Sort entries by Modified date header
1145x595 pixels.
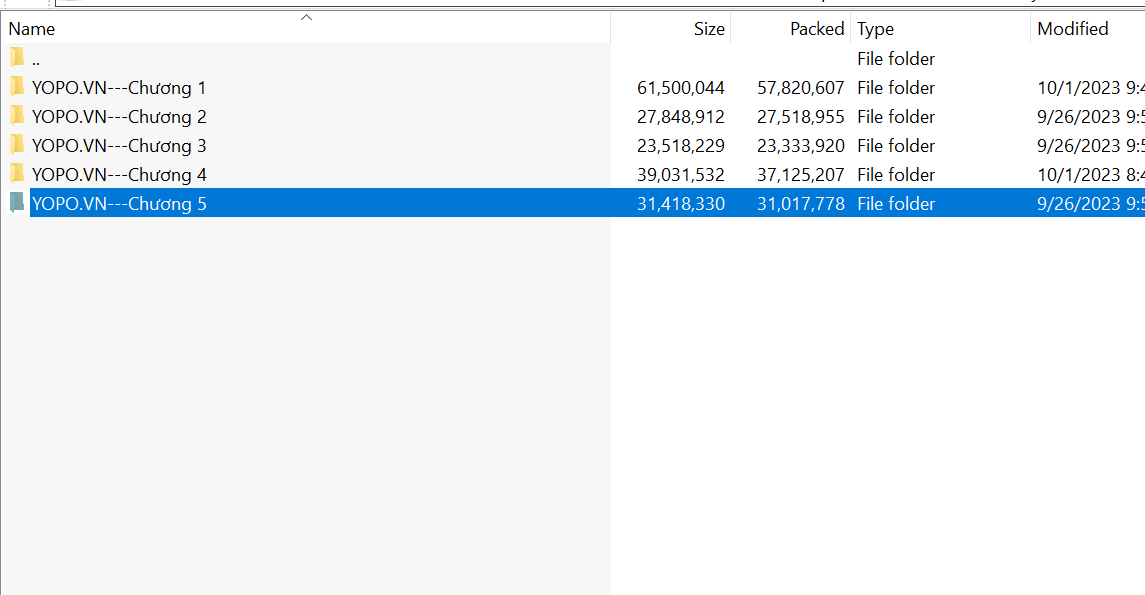coord(1072,29)
